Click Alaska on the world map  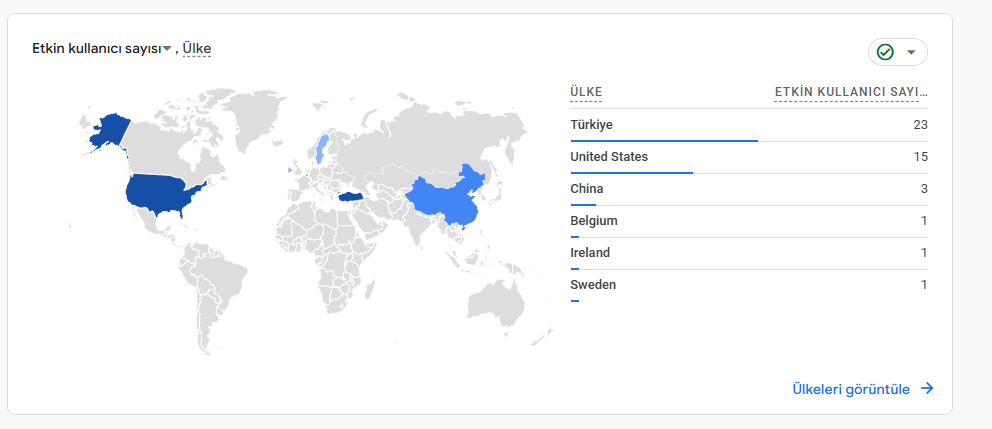109,131
